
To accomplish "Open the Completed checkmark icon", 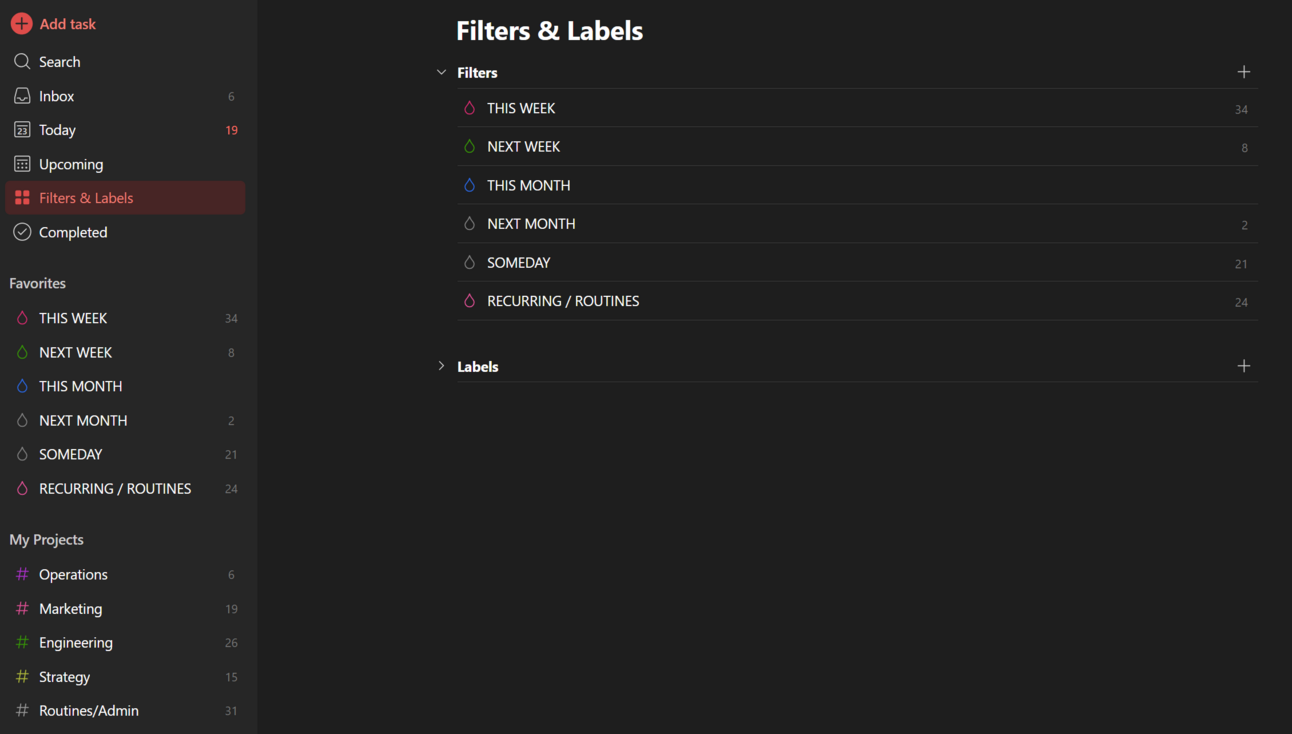I will 22,231.
